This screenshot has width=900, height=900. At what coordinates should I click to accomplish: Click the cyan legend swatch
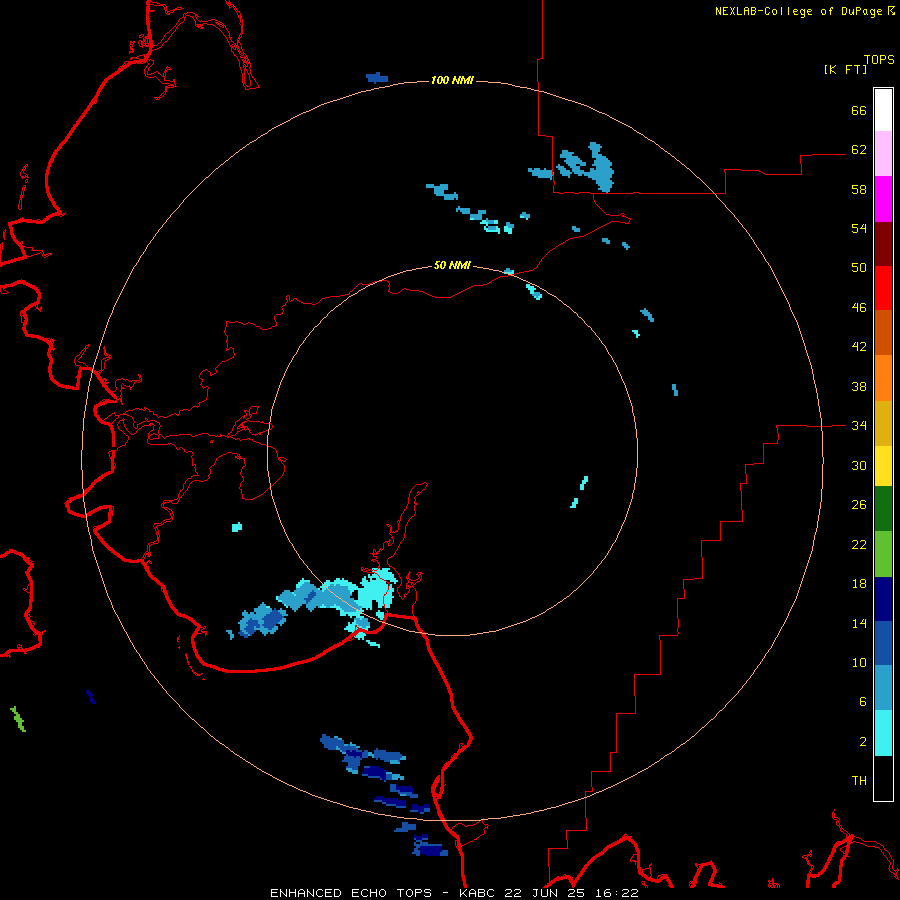pos(883,733)
